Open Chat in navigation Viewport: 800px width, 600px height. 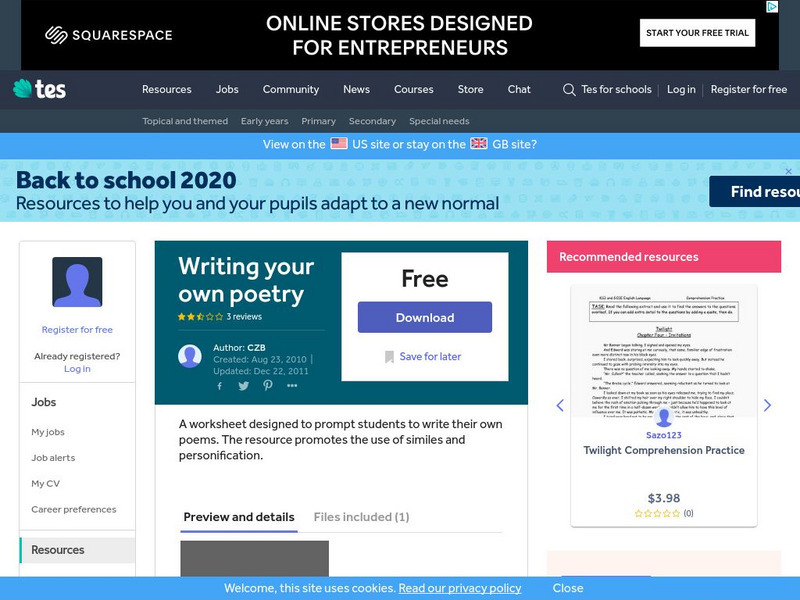tap(519, 89)
